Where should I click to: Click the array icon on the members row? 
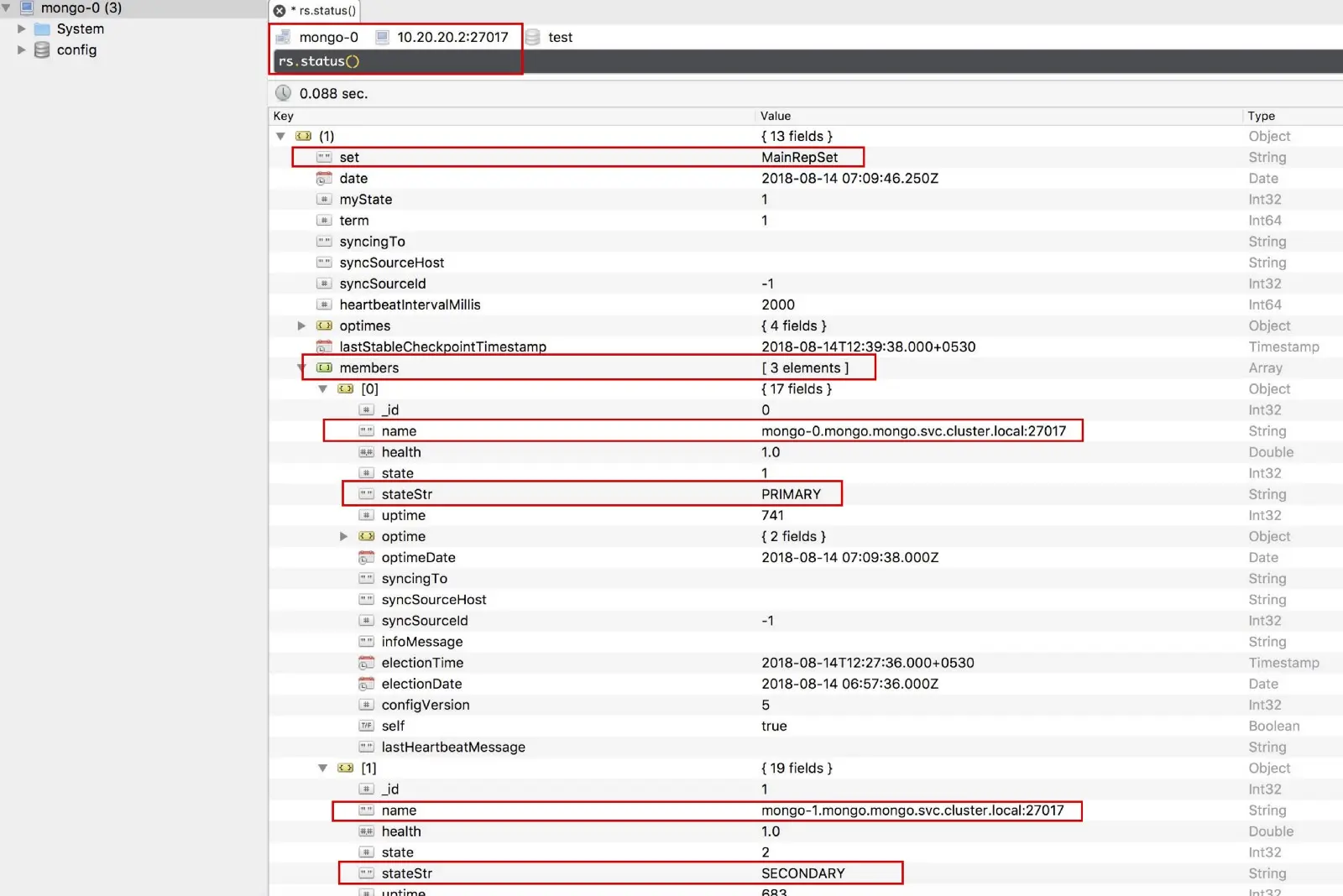coord(324,367)
